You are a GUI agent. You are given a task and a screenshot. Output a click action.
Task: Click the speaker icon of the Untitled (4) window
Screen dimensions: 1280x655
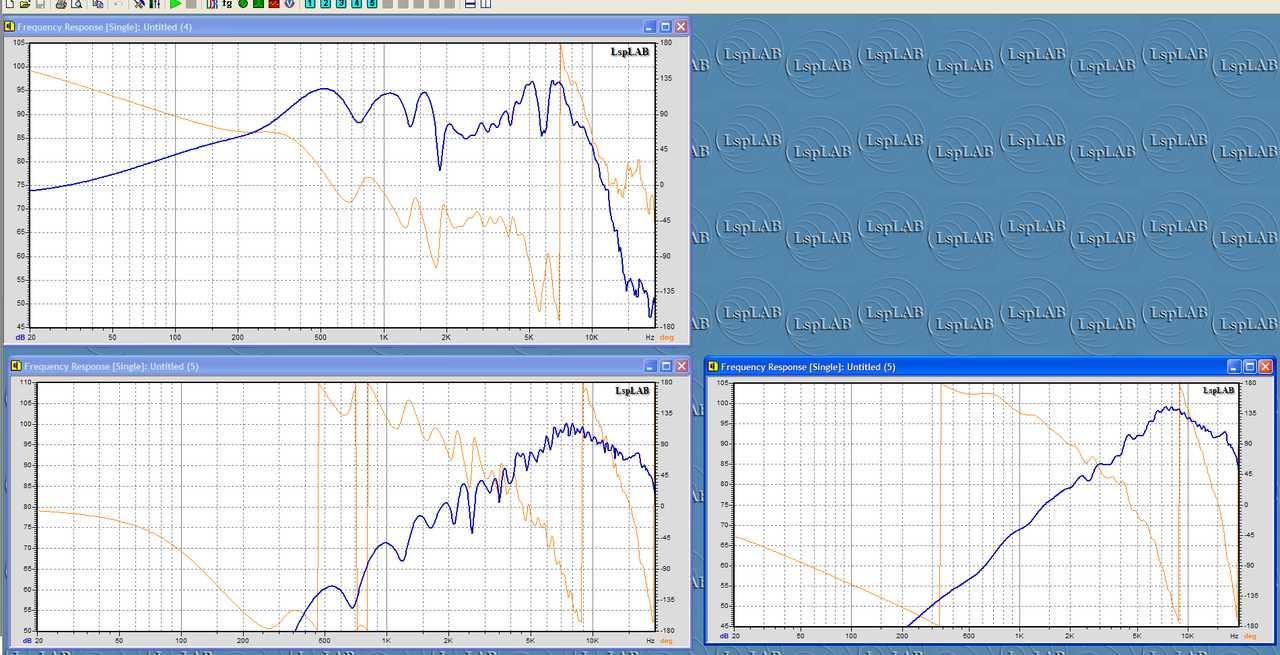pyautogui.click(x=10, y=27)
